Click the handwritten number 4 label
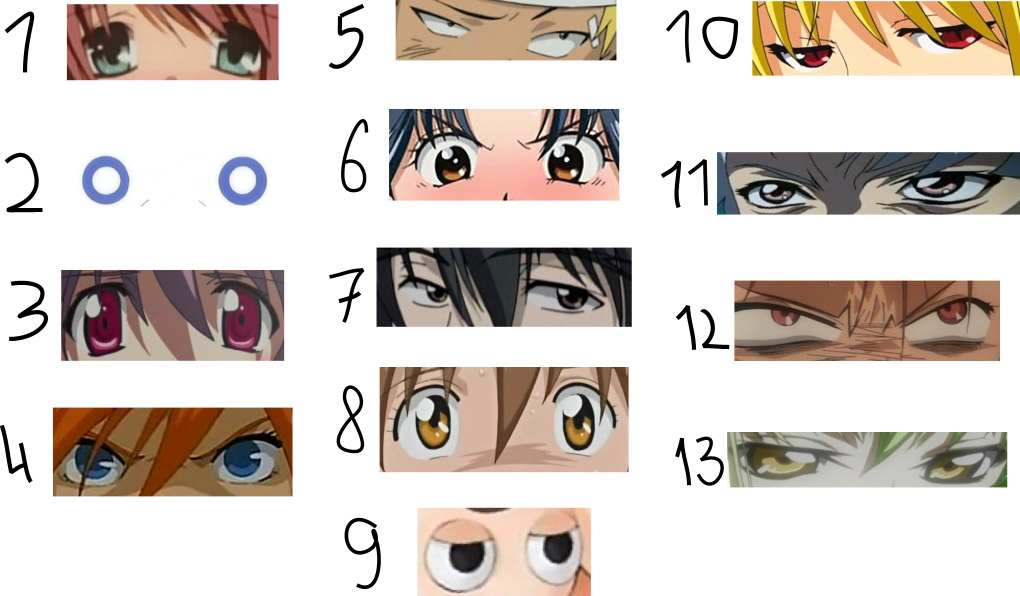Image resolution: width=1020 pixels, height=596 pixels. 17,454
